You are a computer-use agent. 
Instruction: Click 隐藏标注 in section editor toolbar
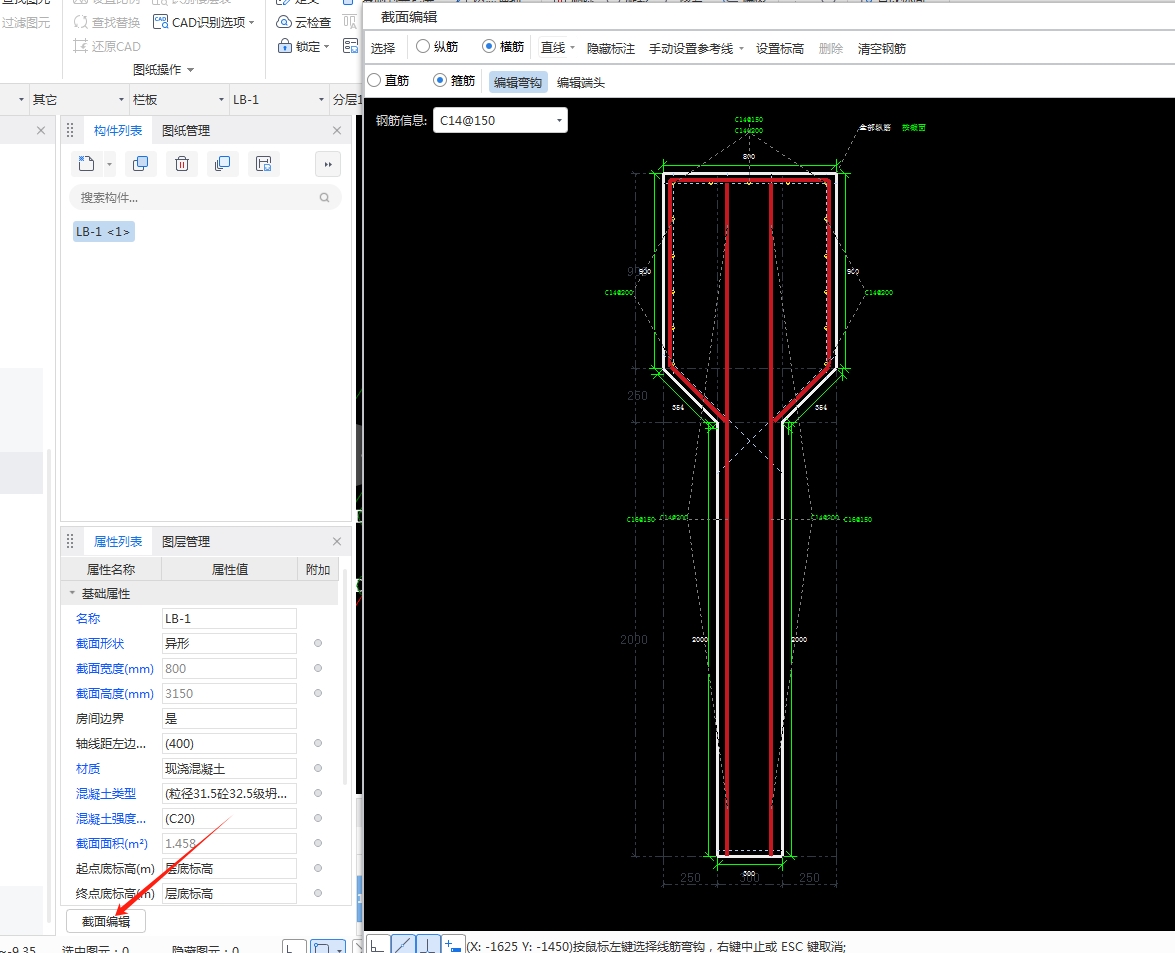(611, 49)
